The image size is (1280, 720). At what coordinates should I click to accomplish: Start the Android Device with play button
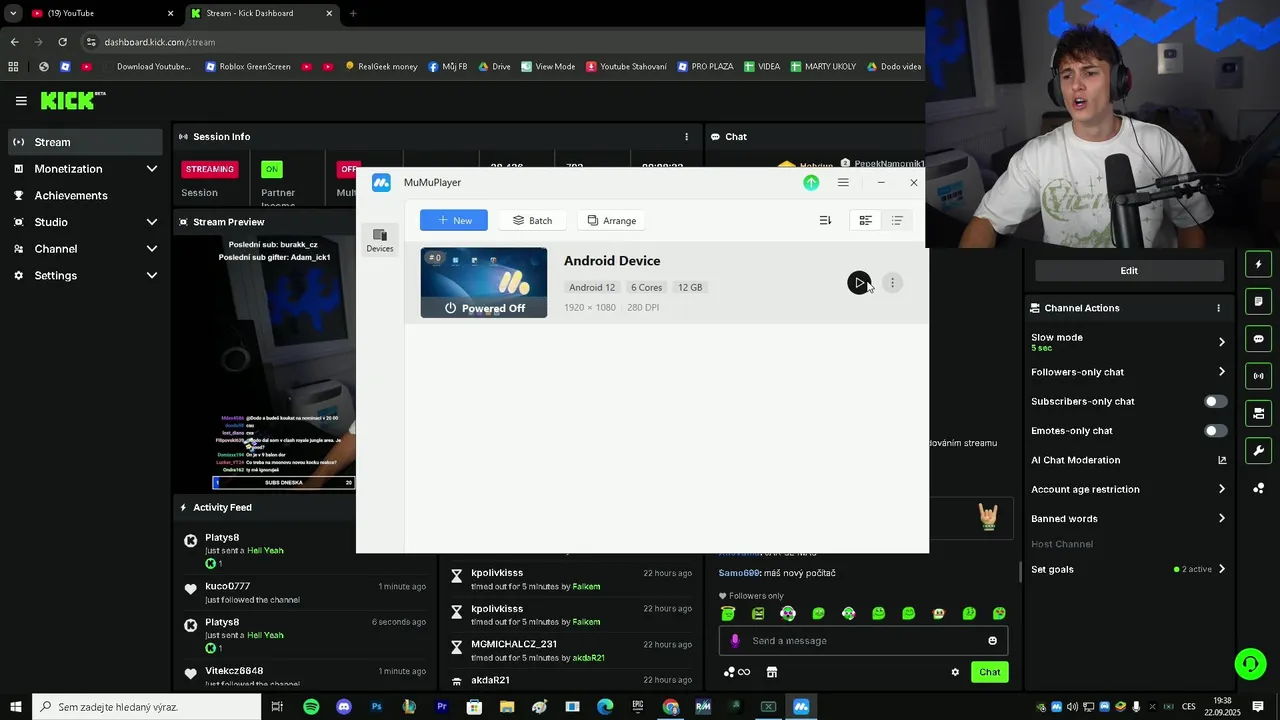click(x=859, y=283)
